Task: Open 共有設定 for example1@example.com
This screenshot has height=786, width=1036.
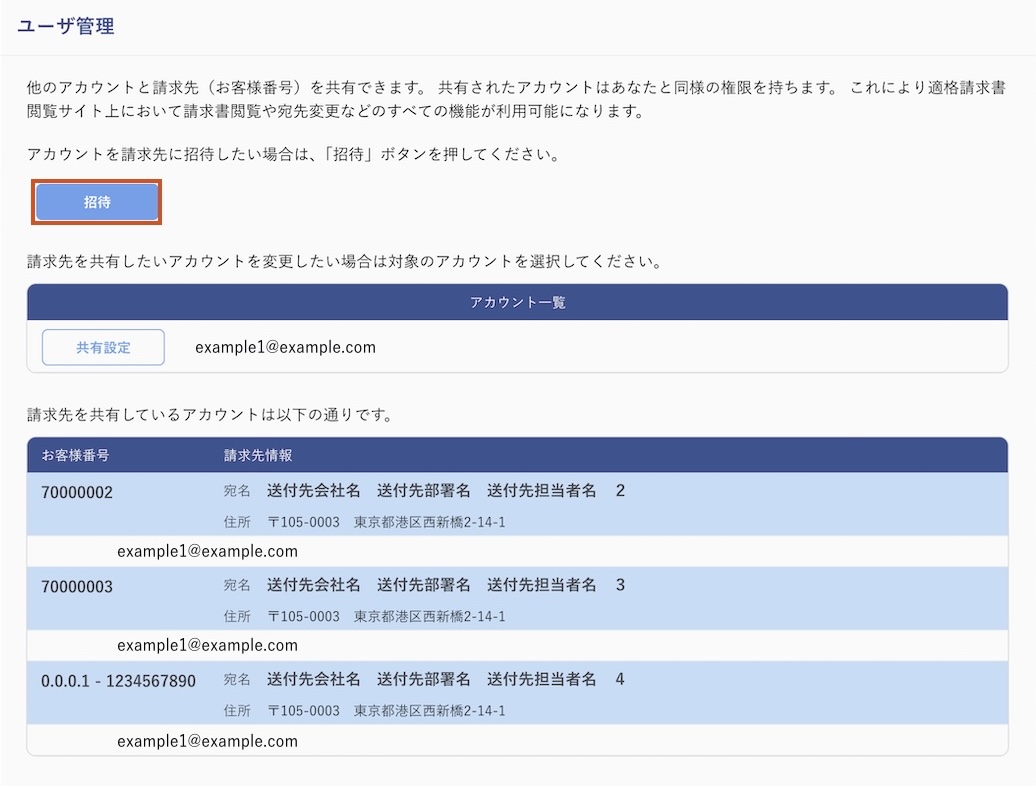Action: tap(103, 348)
